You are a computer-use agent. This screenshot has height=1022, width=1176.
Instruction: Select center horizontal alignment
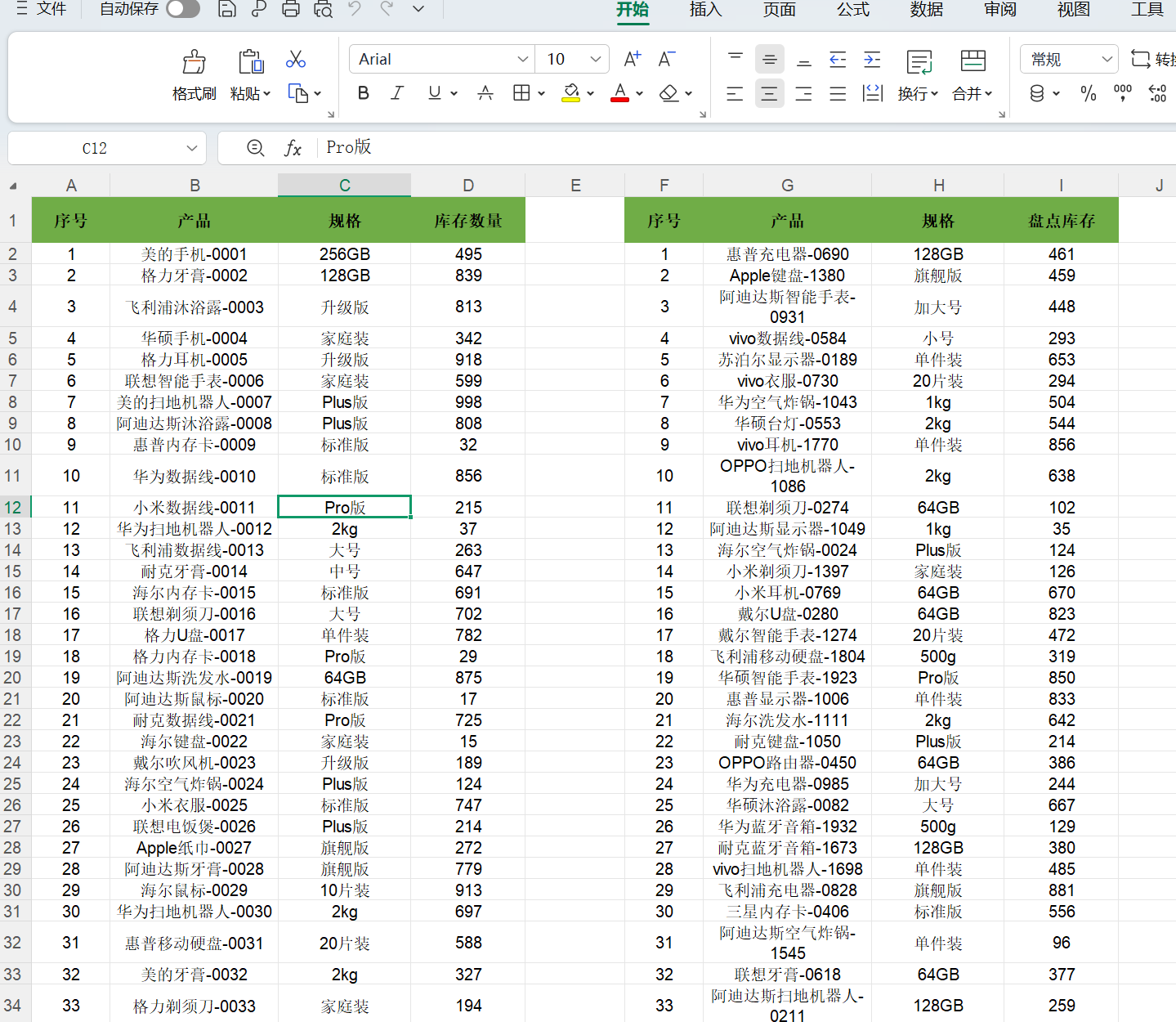point(769,93)
